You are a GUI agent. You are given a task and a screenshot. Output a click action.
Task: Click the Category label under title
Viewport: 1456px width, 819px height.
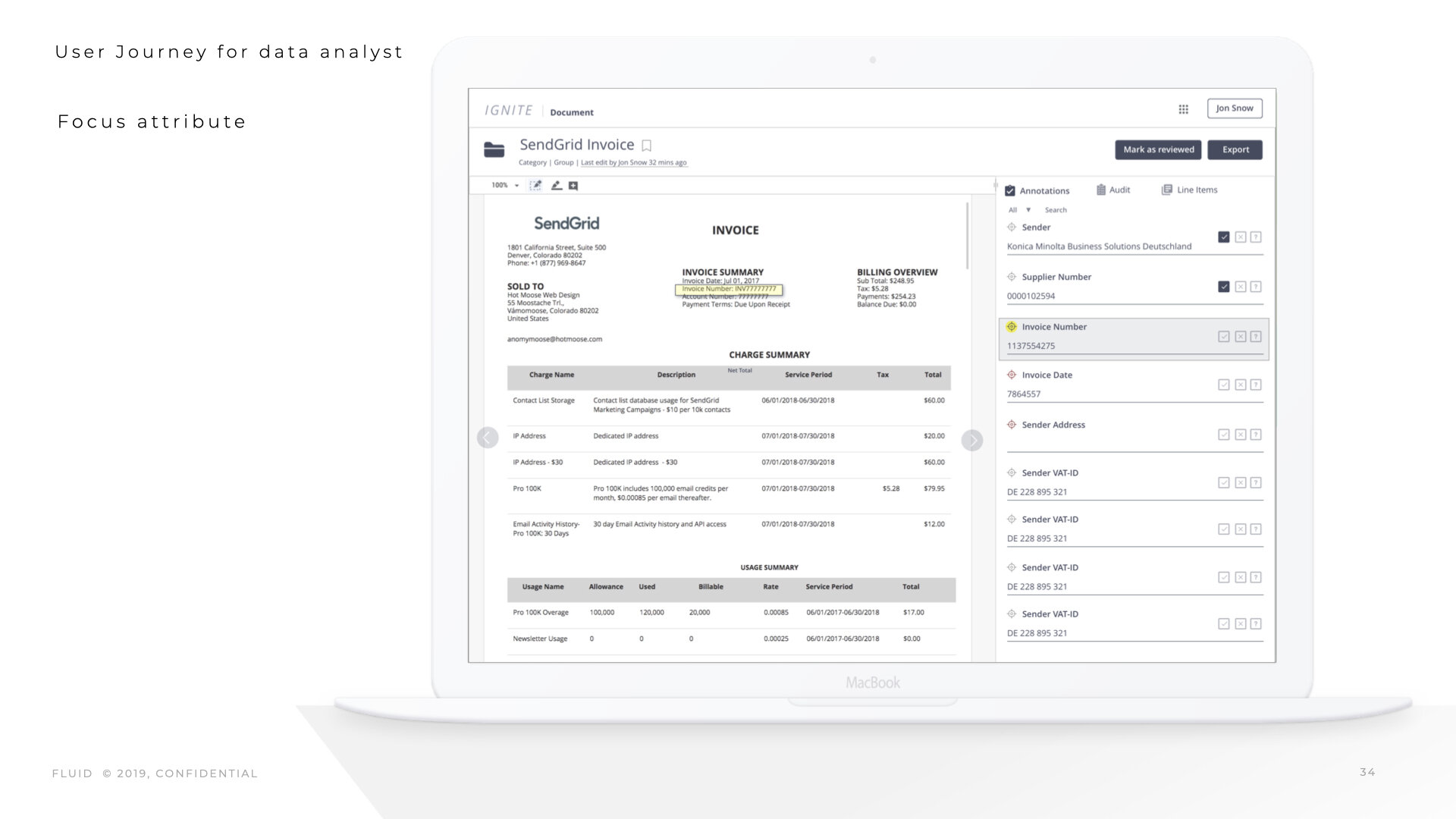pyautogui.click(x=532, y=163)
